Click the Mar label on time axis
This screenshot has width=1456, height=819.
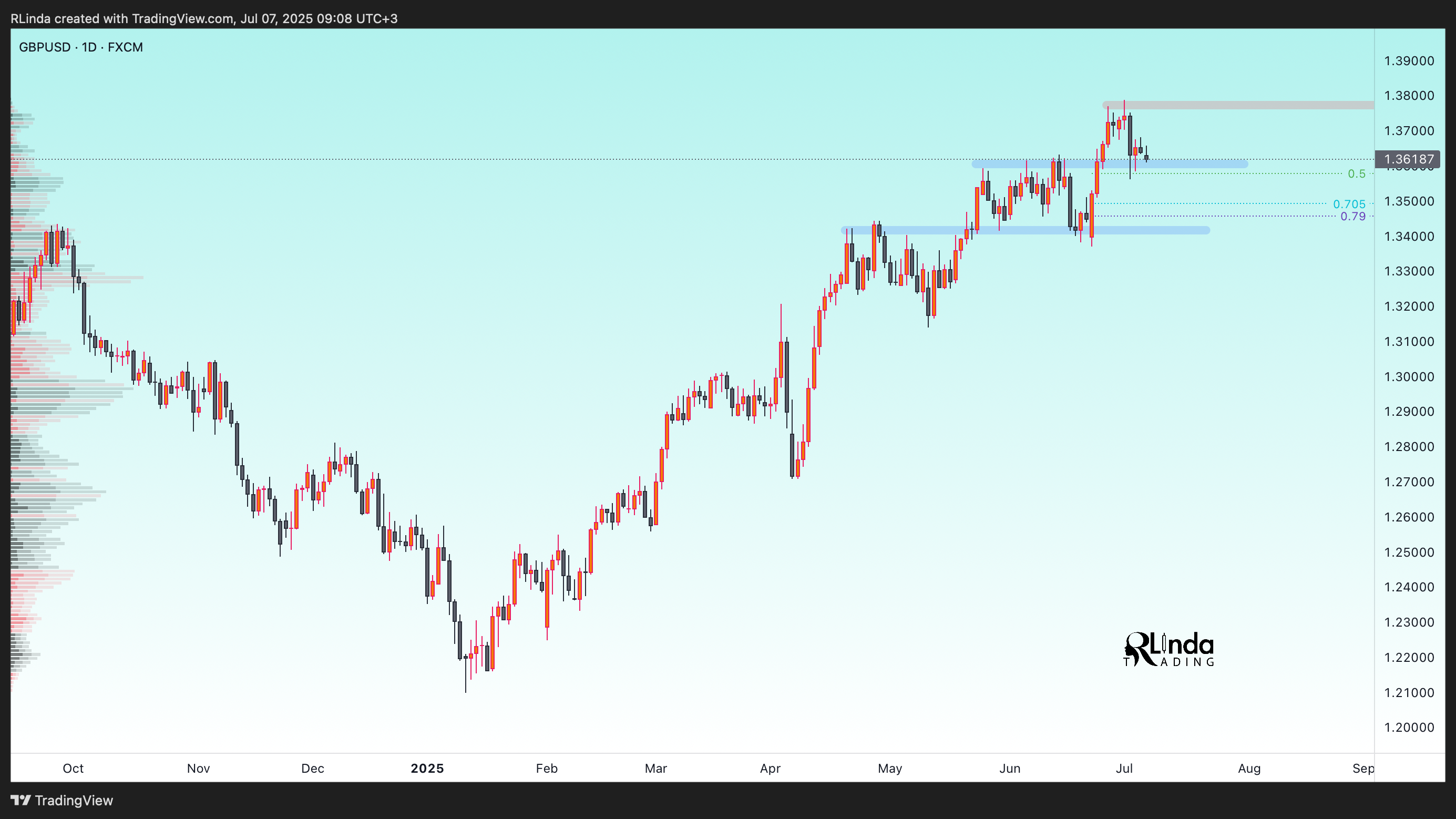coord(655,769)
